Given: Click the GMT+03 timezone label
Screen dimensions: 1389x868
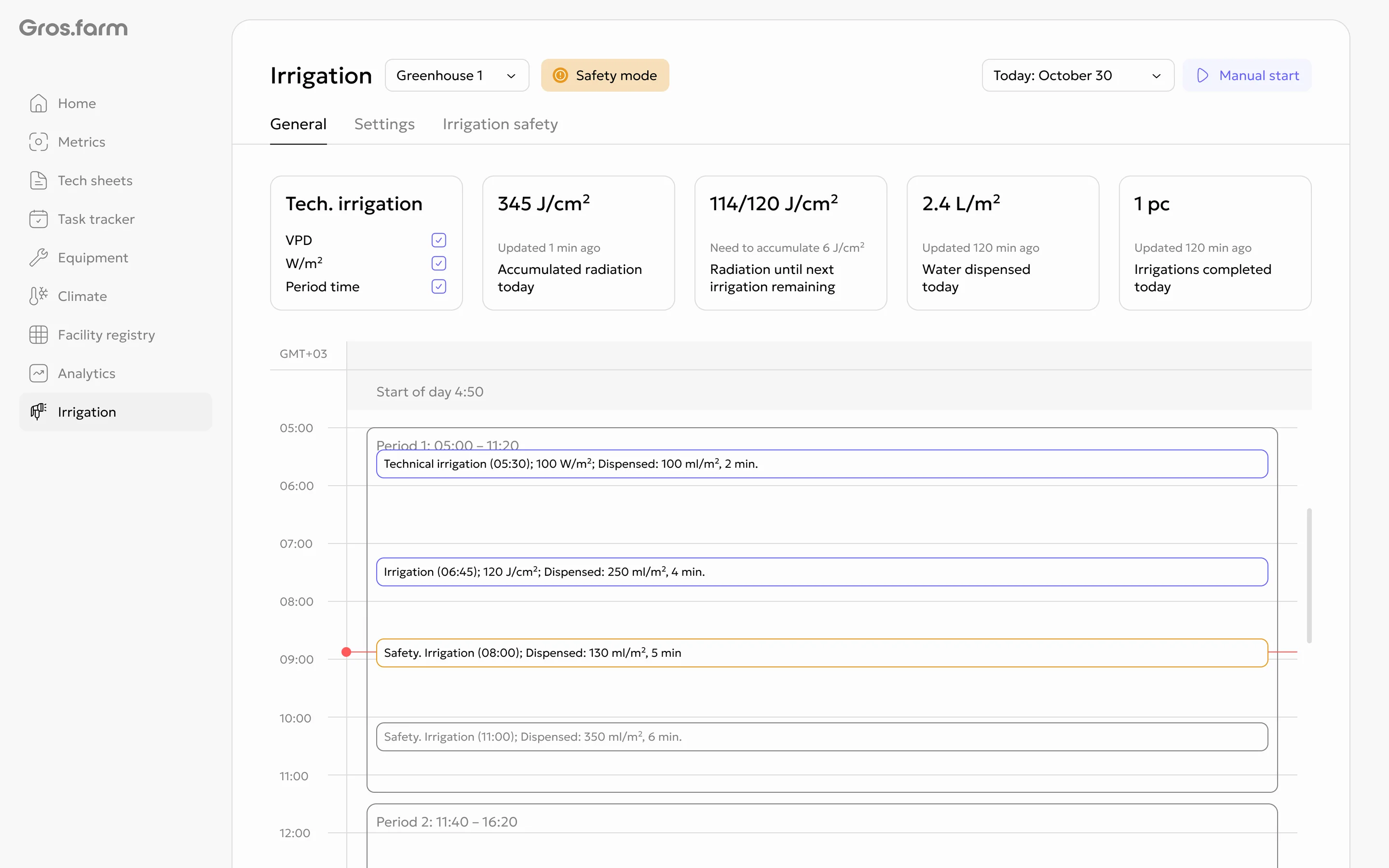Looking at the screenshot, I should pos(303,353).
